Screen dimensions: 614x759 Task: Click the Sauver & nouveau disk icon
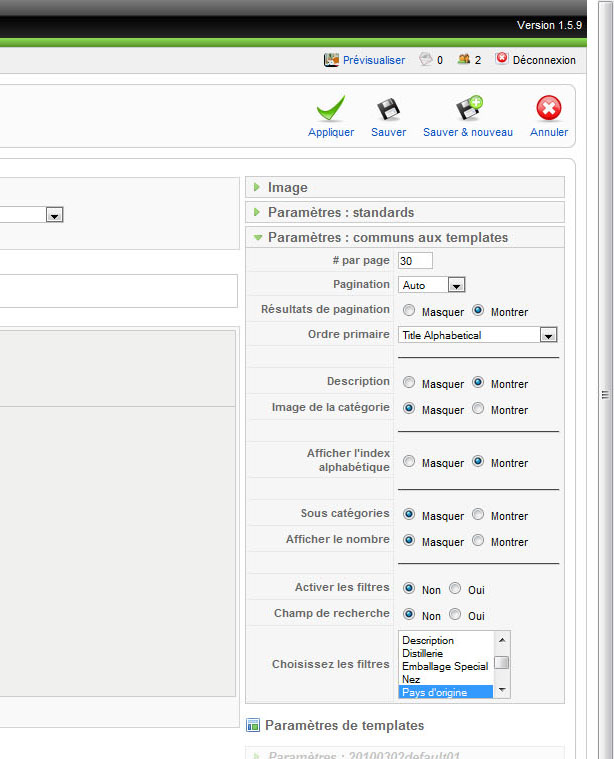click(x=469, y=108)
